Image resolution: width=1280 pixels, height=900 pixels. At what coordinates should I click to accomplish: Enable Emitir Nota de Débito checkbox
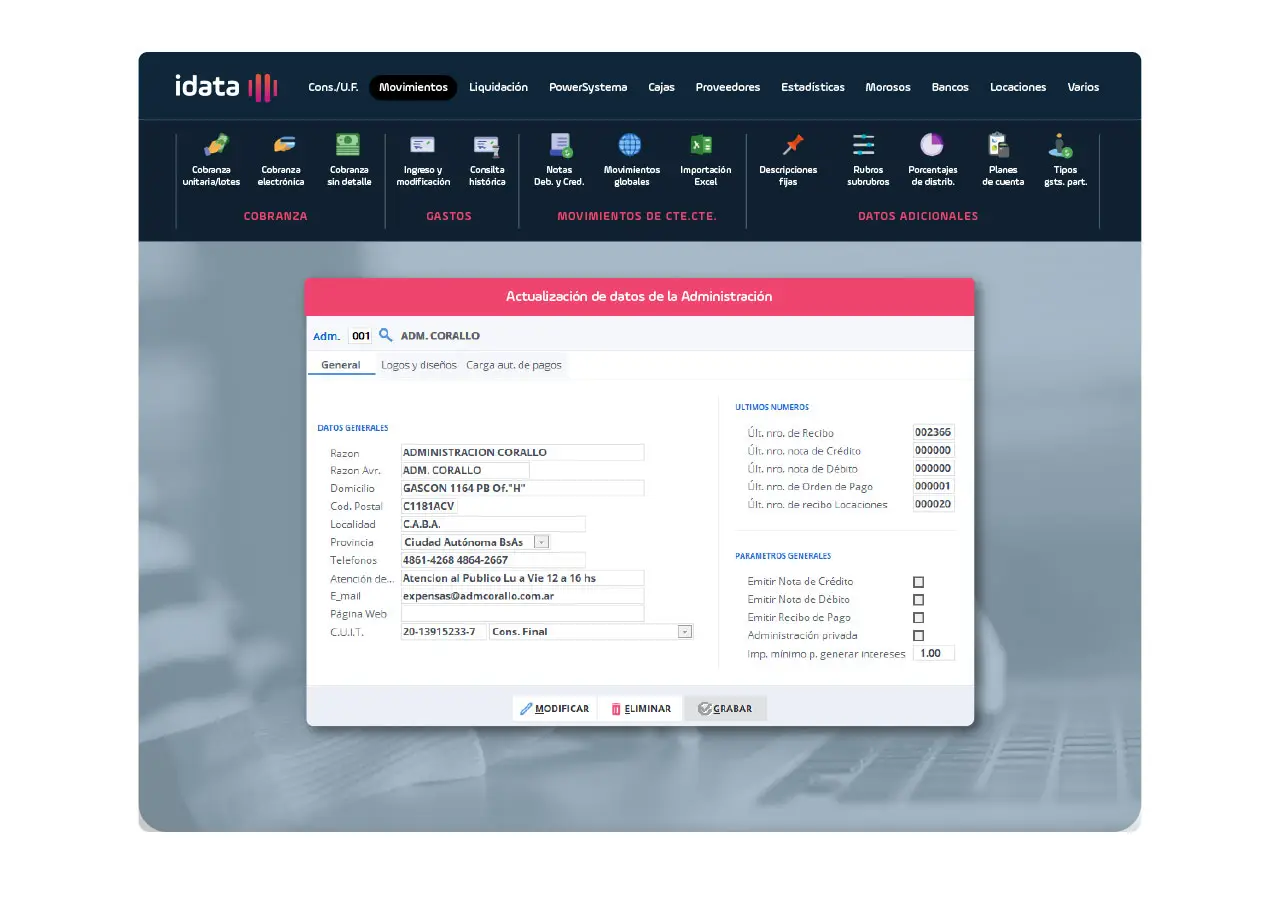tap(918, 600)
